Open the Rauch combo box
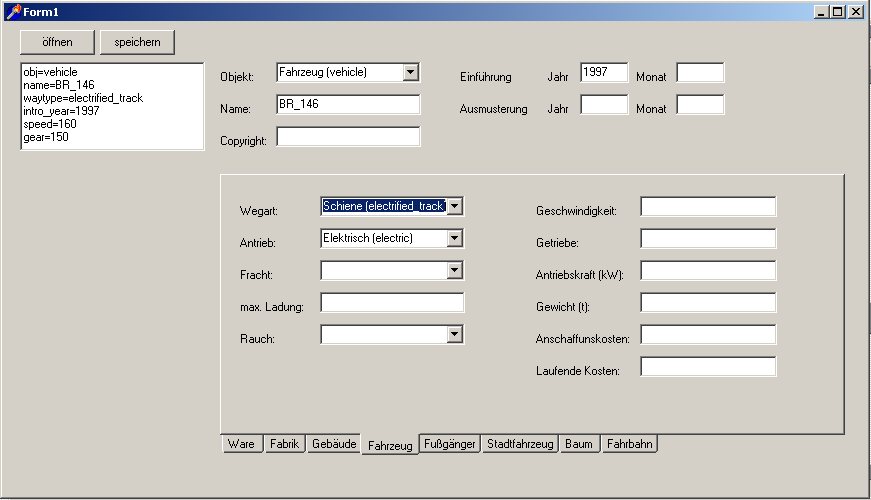This screenshot has height=500, width=871. (x=455, y=334)
